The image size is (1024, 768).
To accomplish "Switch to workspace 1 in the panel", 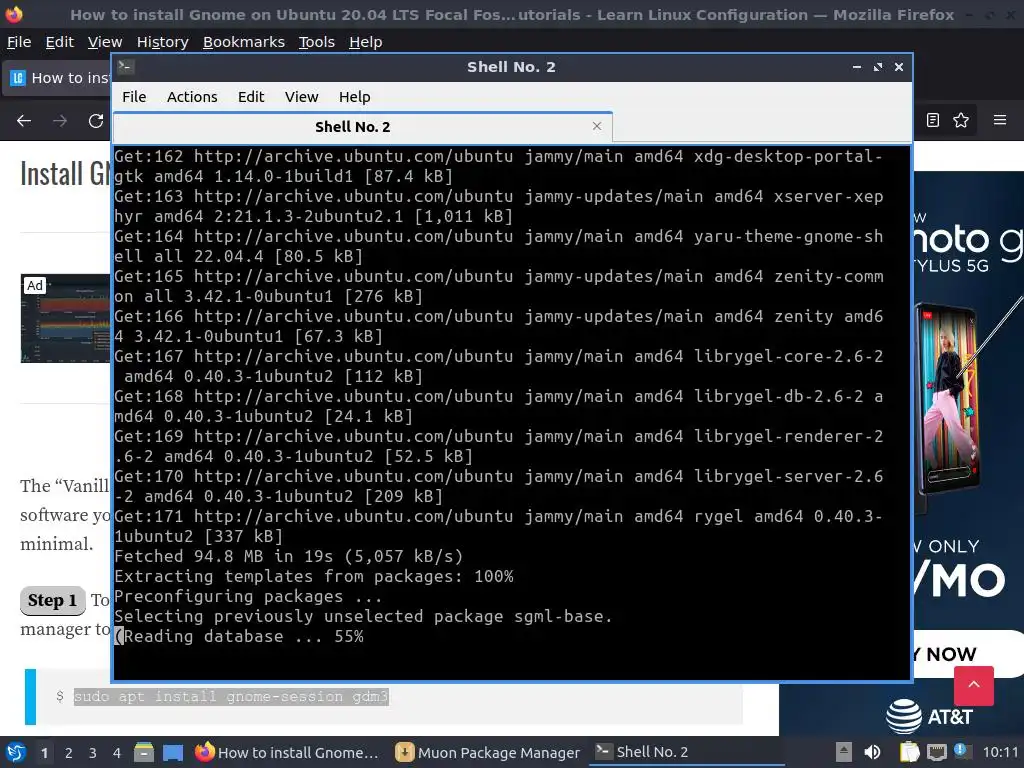I will coord(44,753).
